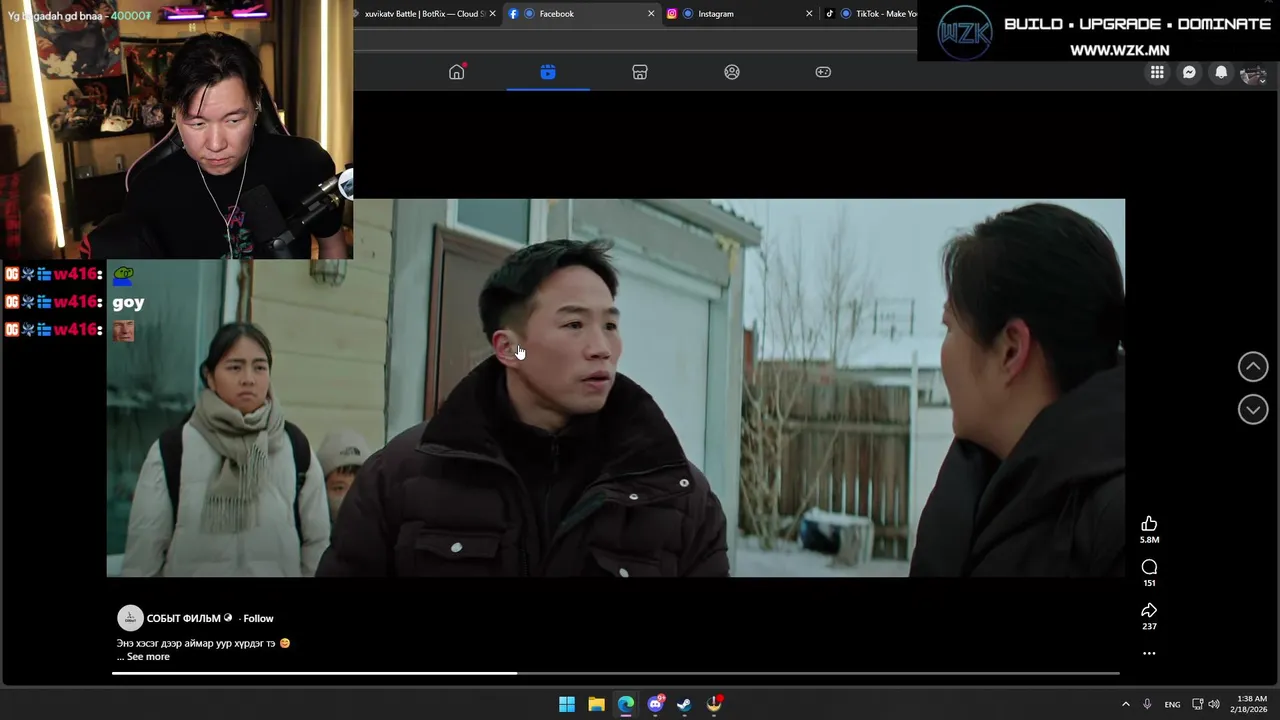
Task: Go to the next video with down chevron
Action: point(1253,409)
